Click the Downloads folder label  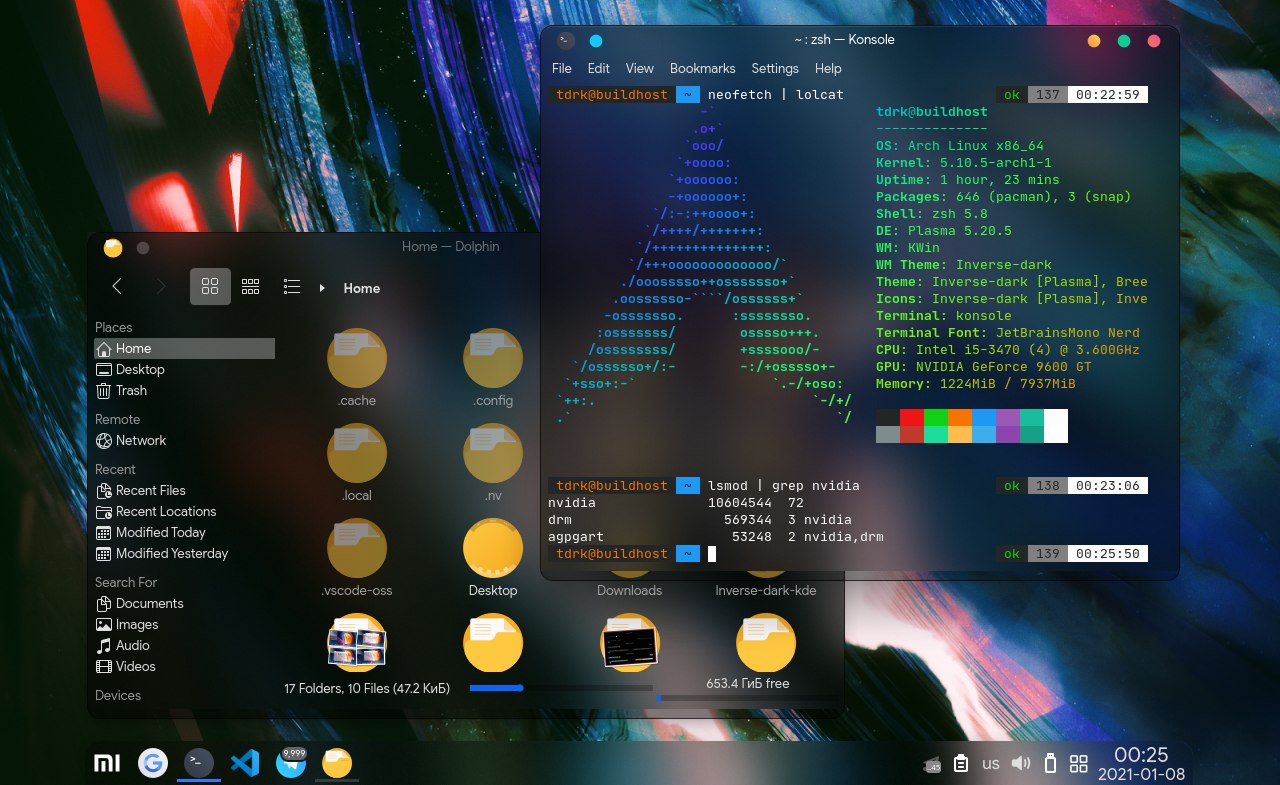pyautogui.click(x=629, y=590)
